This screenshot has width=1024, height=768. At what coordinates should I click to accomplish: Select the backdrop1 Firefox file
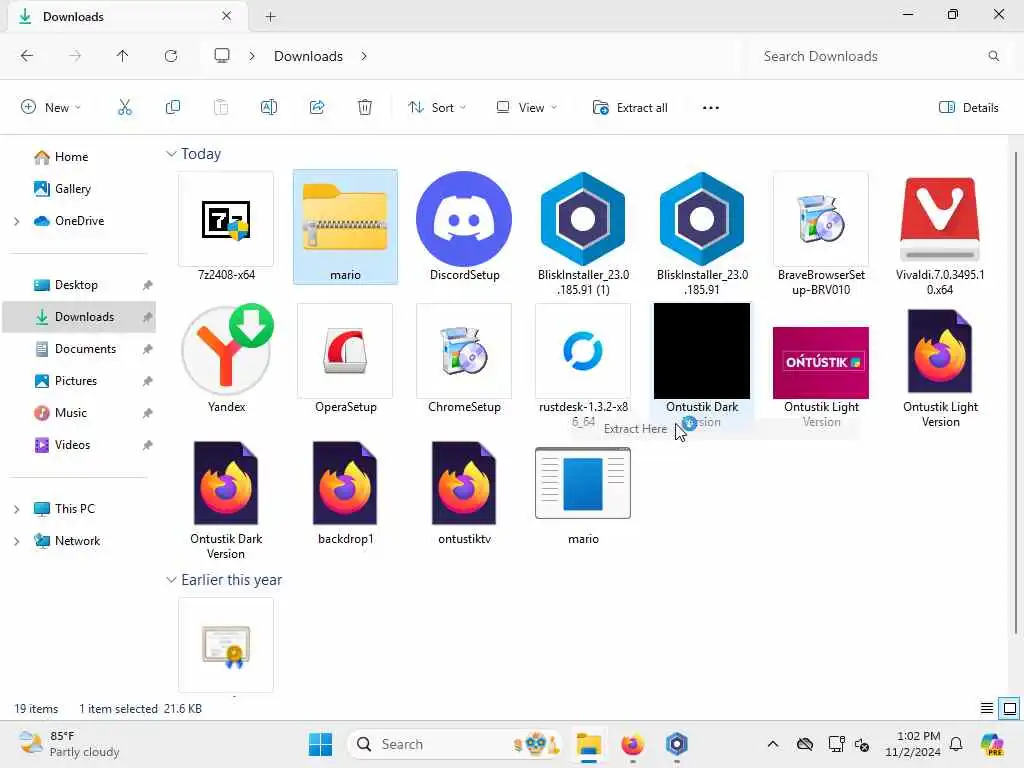point(345,493)
